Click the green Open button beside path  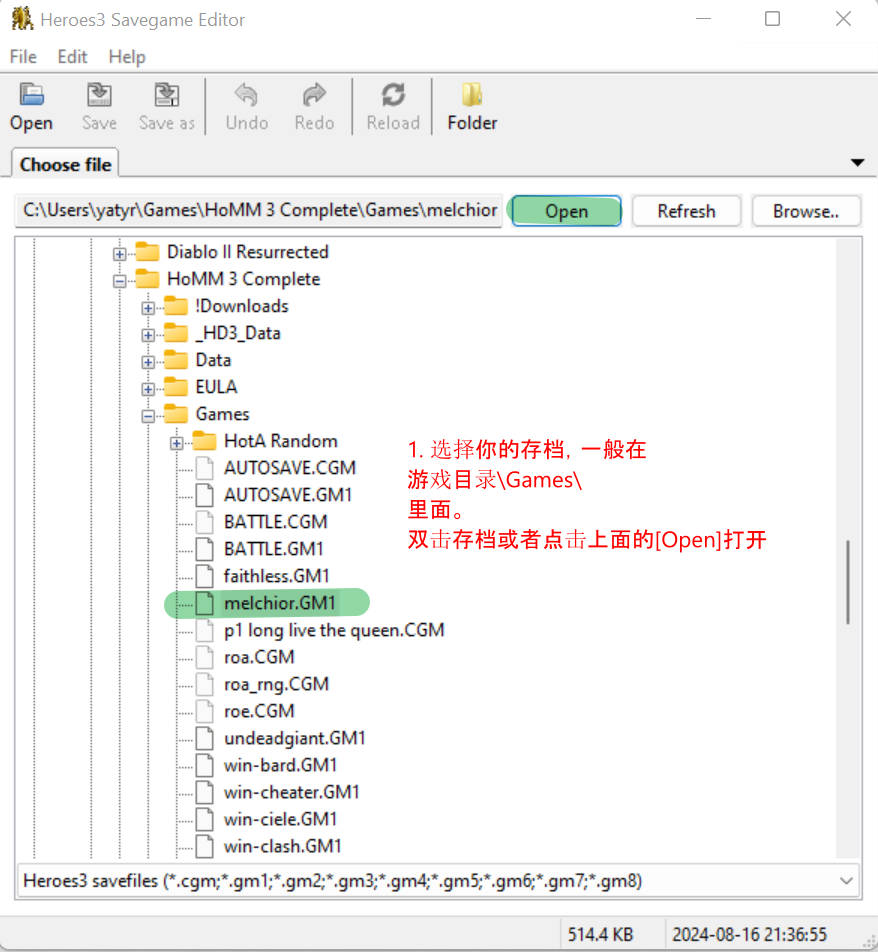pyautogui.click(x=567, y=211)
